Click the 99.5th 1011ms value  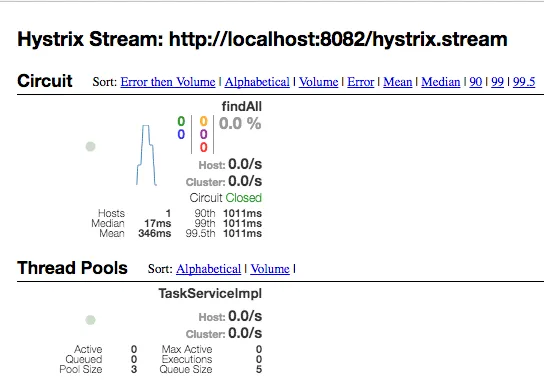(243, 233)
